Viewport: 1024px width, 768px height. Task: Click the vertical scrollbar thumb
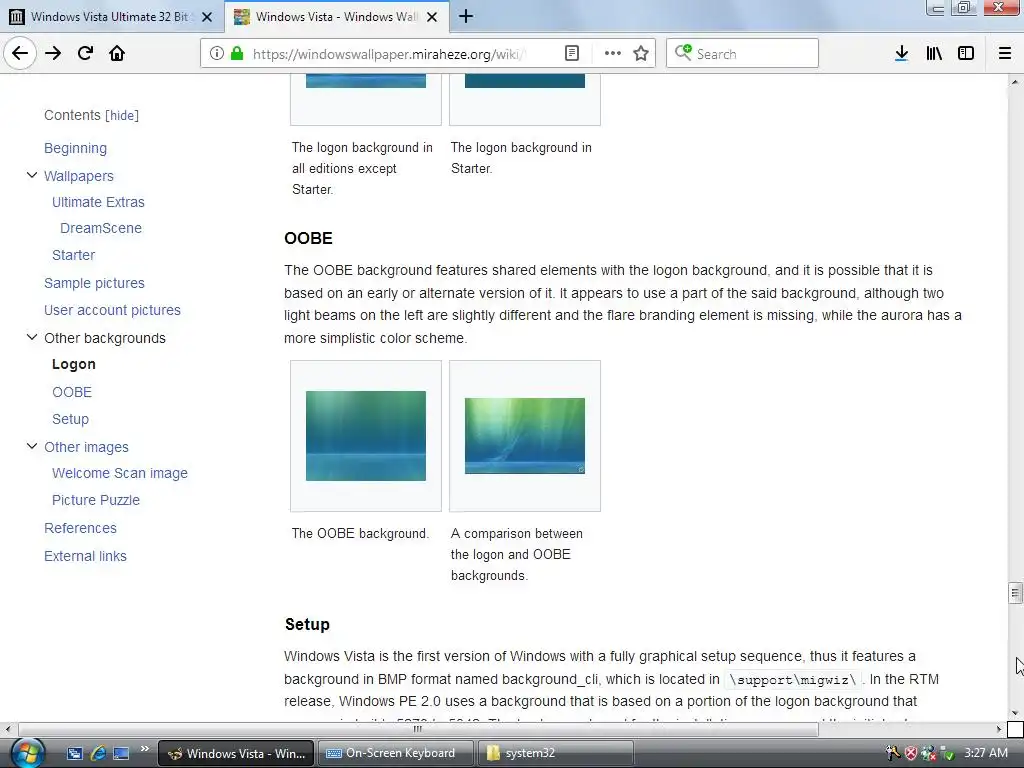pos(1015,593)
